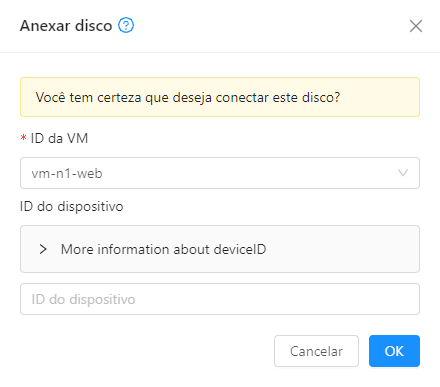Click the chevron arrow in VM dropdown
The width and height of the screenshot is (440, 387).
pyautogui.click(x=403, y=173)
